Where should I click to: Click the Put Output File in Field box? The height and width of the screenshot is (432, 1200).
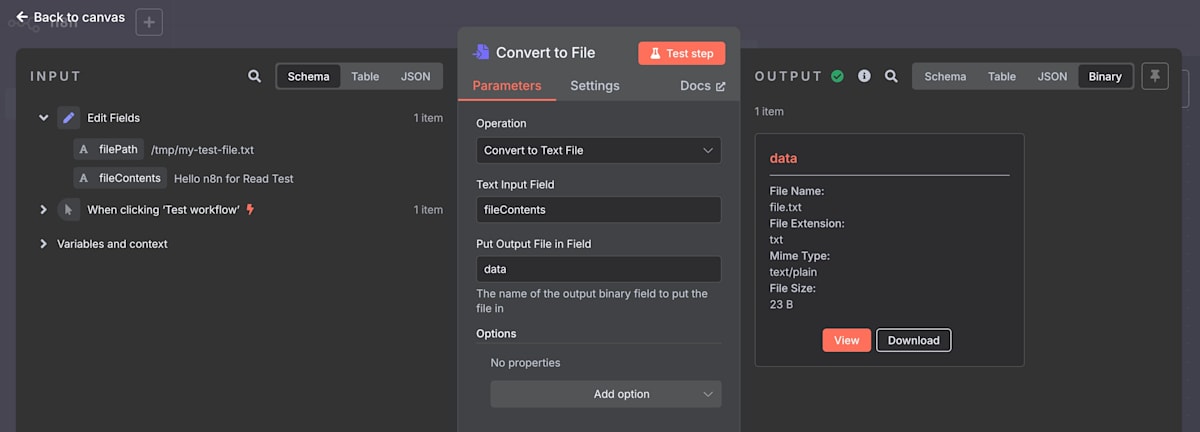[x=598, y=269]
